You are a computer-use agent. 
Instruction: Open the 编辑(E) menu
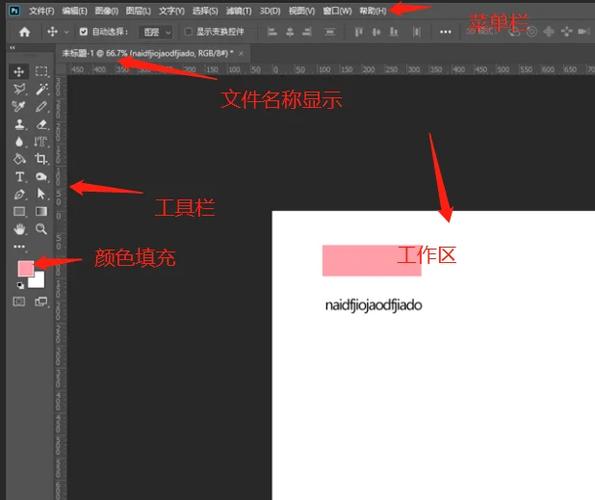(x=74, y=11)
